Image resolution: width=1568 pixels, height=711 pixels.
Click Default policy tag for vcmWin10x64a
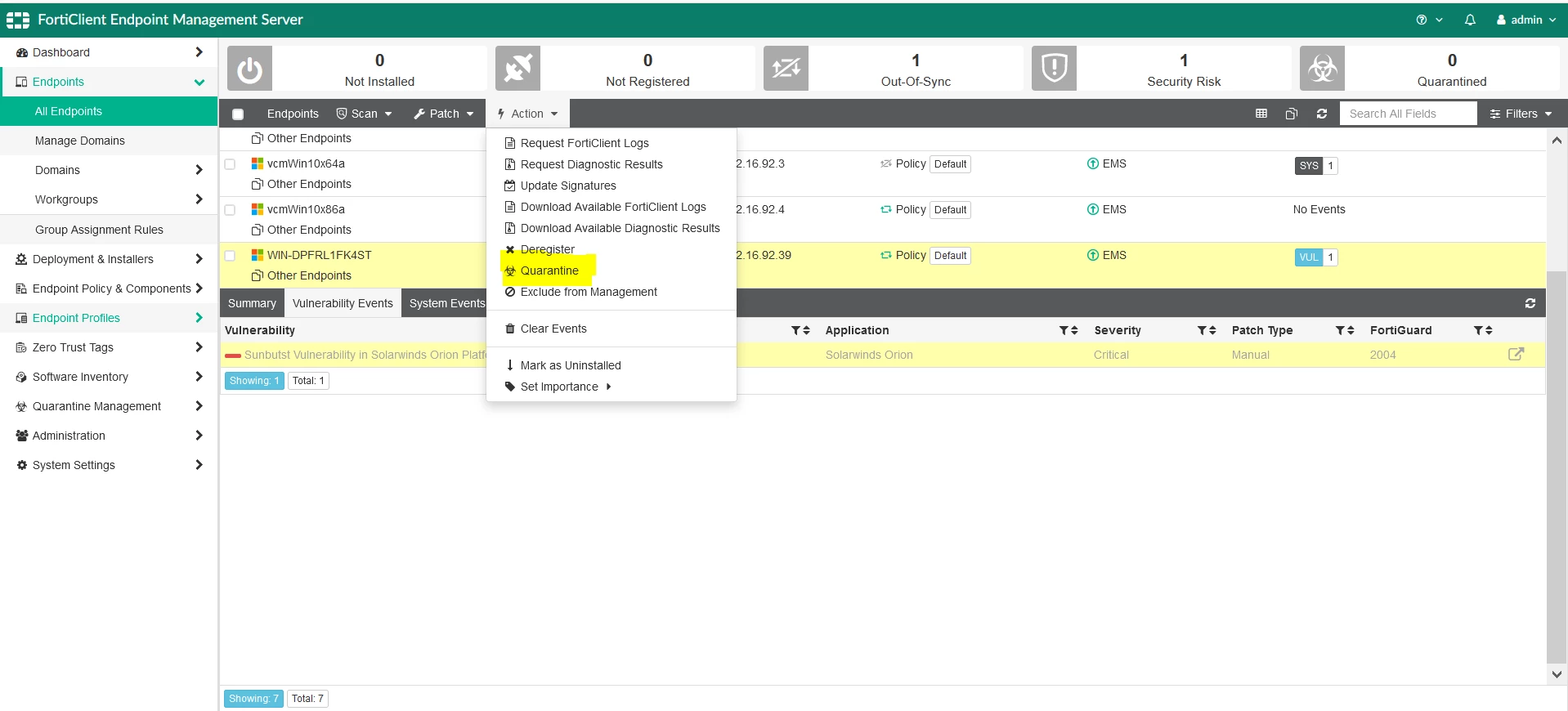[951, 163]
